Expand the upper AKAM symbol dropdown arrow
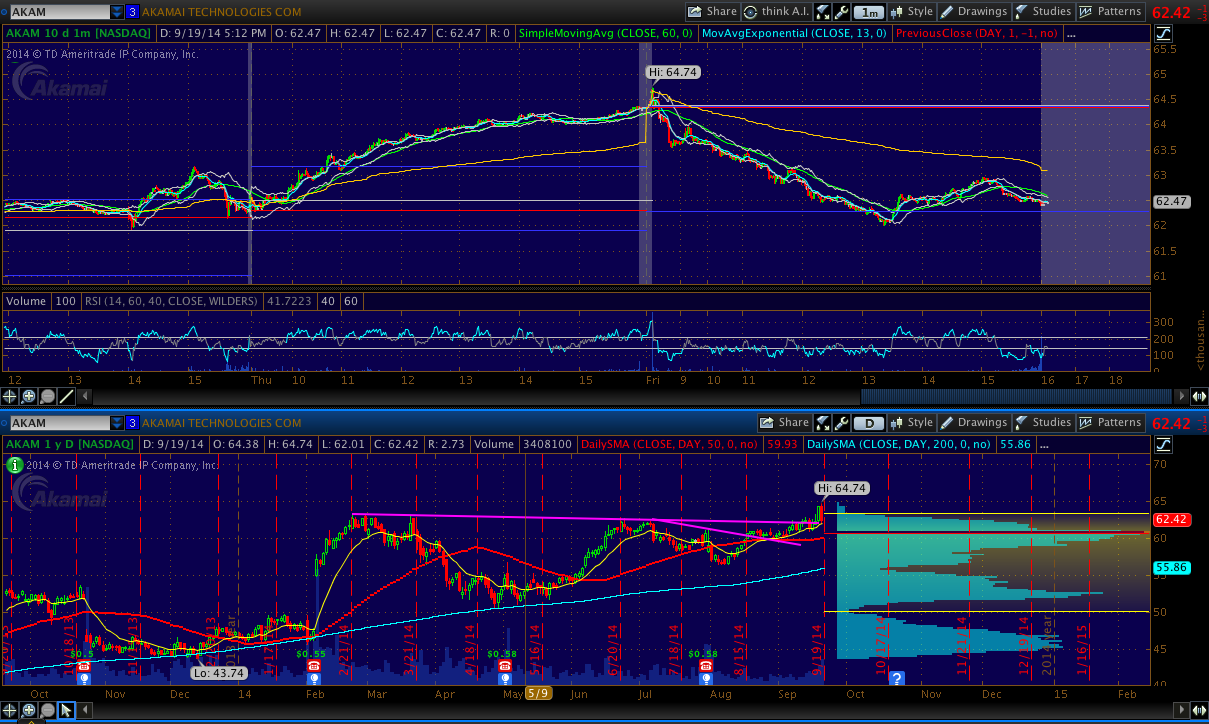1209x724 pixels. click(x=117, y=12)
